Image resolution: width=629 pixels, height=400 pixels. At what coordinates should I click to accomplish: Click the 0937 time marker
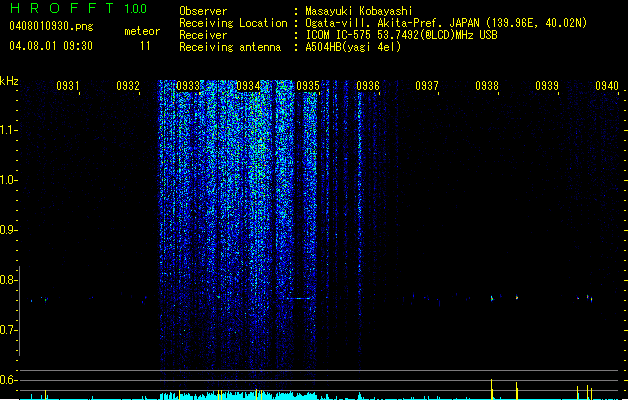[427, 86]
